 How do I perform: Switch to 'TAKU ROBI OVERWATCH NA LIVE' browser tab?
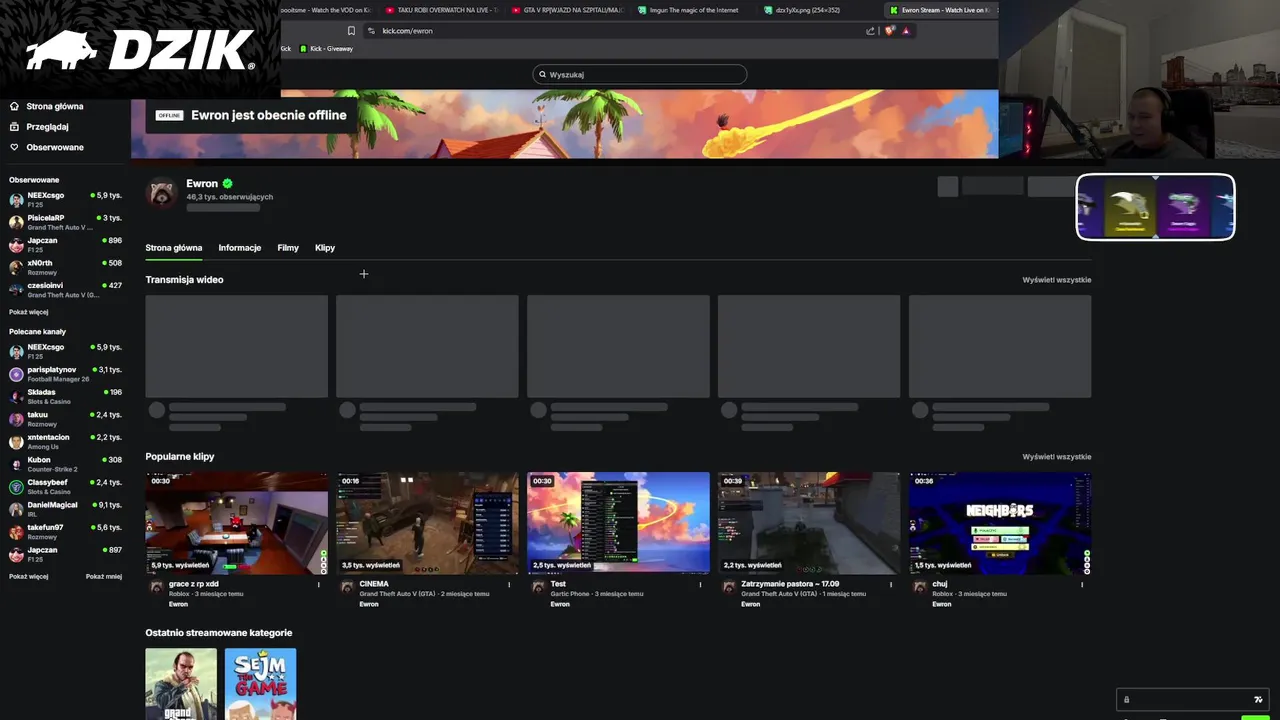tap(440, 10)
